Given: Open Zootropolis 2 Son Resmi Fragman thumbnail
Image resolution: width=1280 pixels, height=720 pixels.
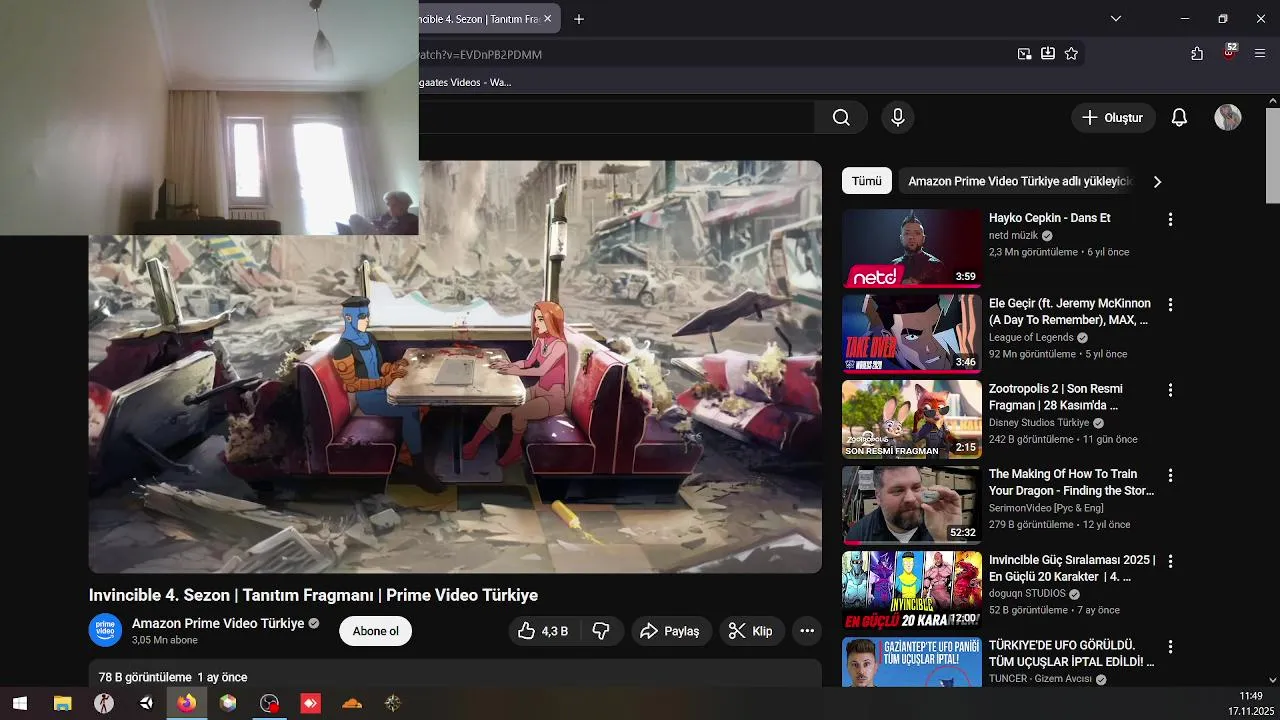Looking at the screenshot, I should 912,419.
